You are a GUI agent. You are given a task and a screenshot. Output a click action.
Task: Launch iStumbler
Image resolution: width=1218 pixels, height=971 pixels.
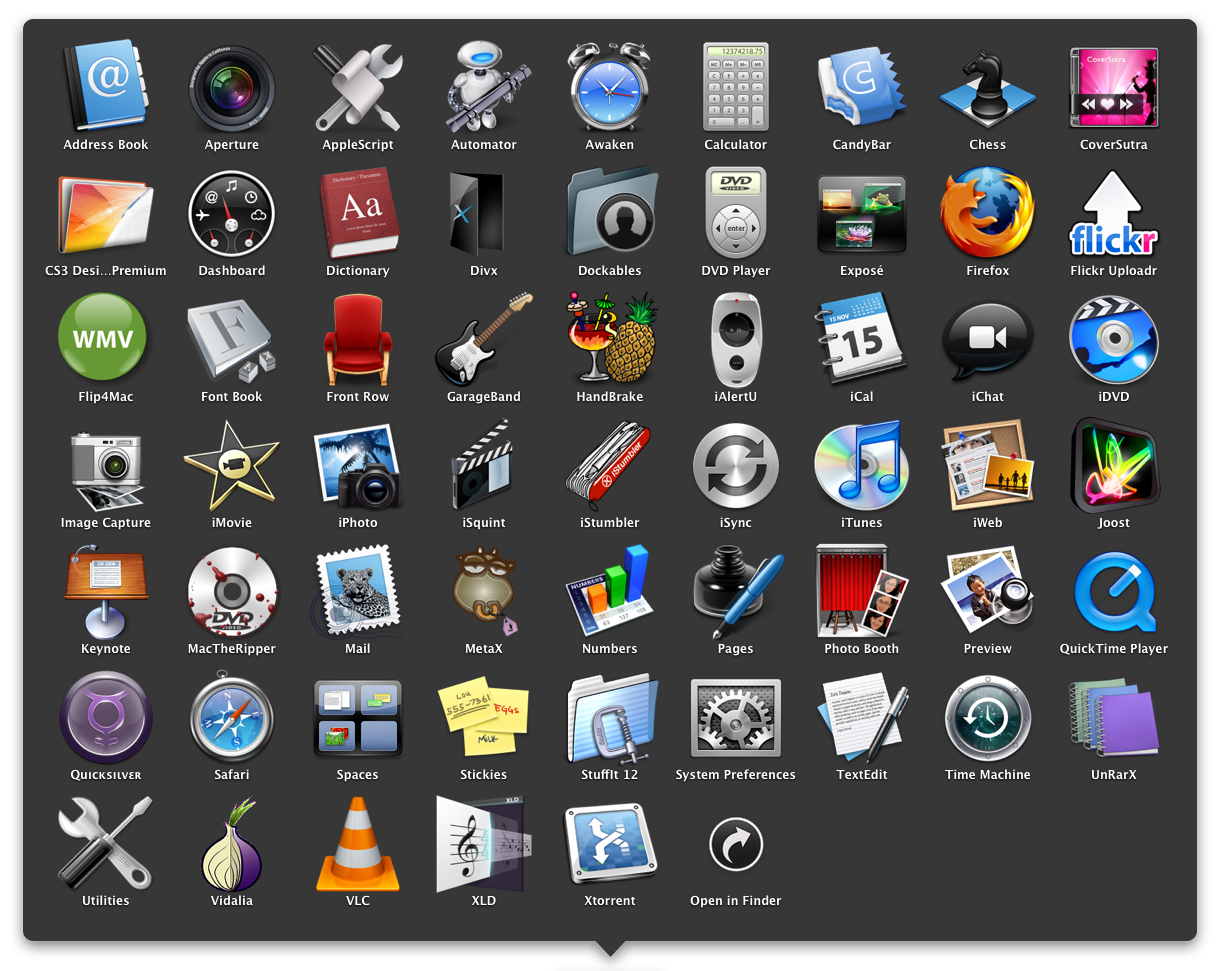(x=610, y=465)
